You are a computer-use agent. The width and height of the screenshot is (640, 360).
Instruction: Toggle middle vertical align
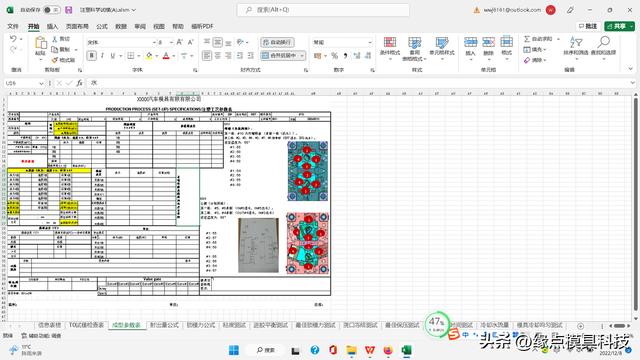[x=218, y=42]
